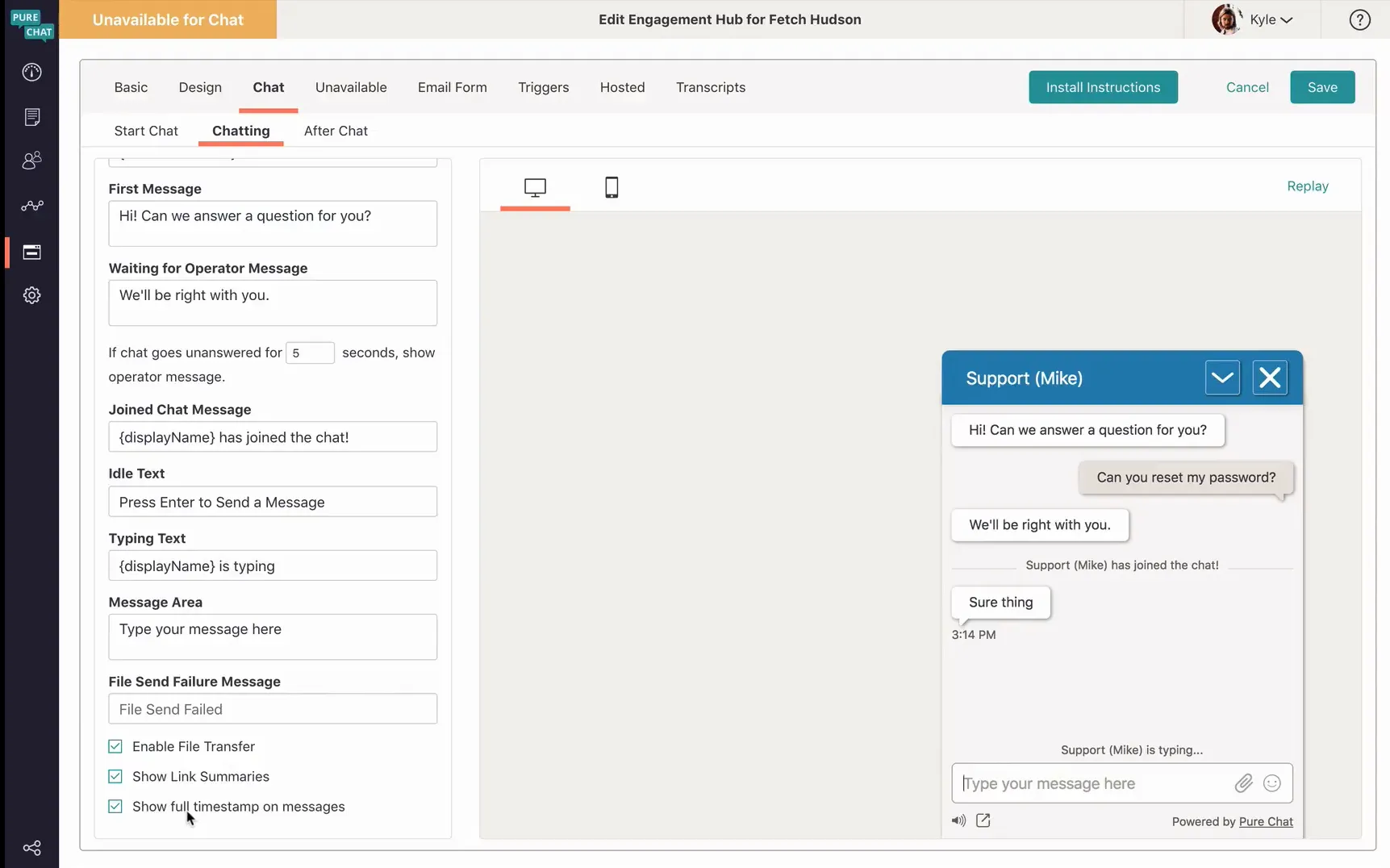Uncheck Enable File Transfer checkbox
Viewport: 1390px width, 868px height.
click(115, 746)
